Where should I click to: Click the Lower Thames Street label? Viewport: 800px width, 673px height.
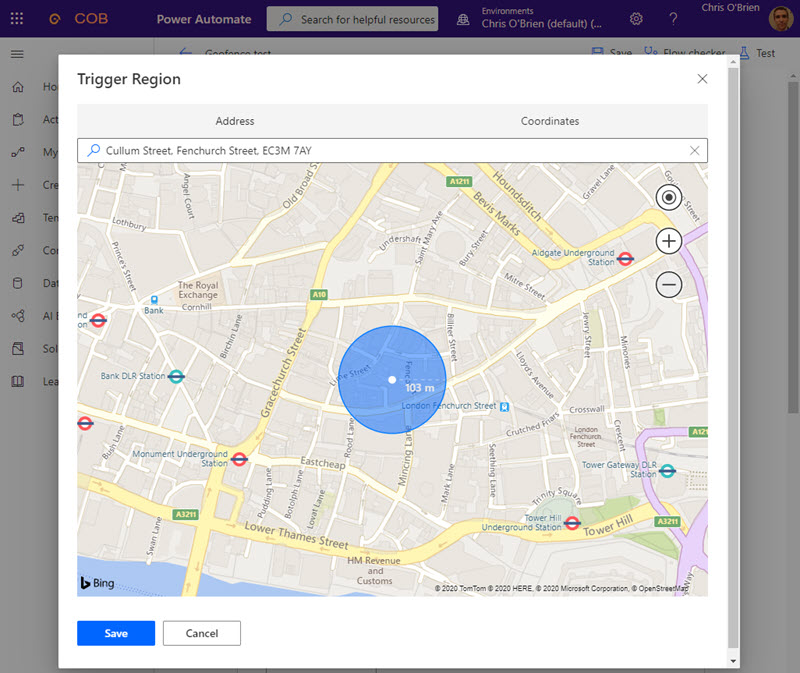click(x=296, y=535)
